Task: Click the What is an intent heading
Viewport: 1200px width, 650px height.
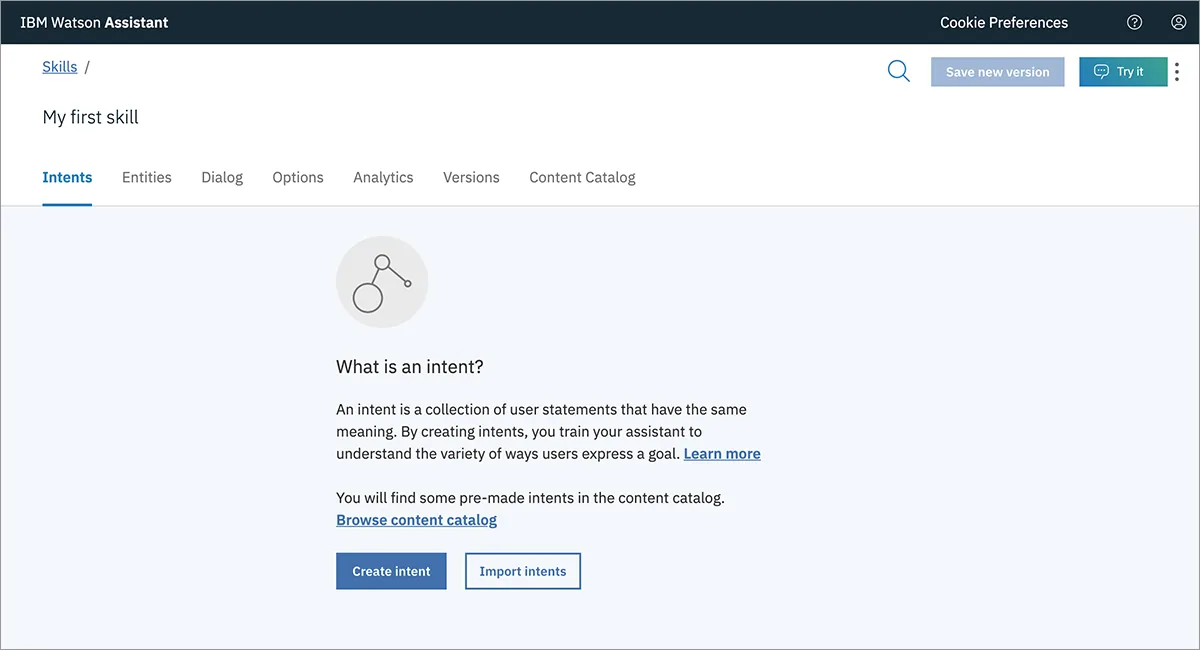Action: (410, 367)
